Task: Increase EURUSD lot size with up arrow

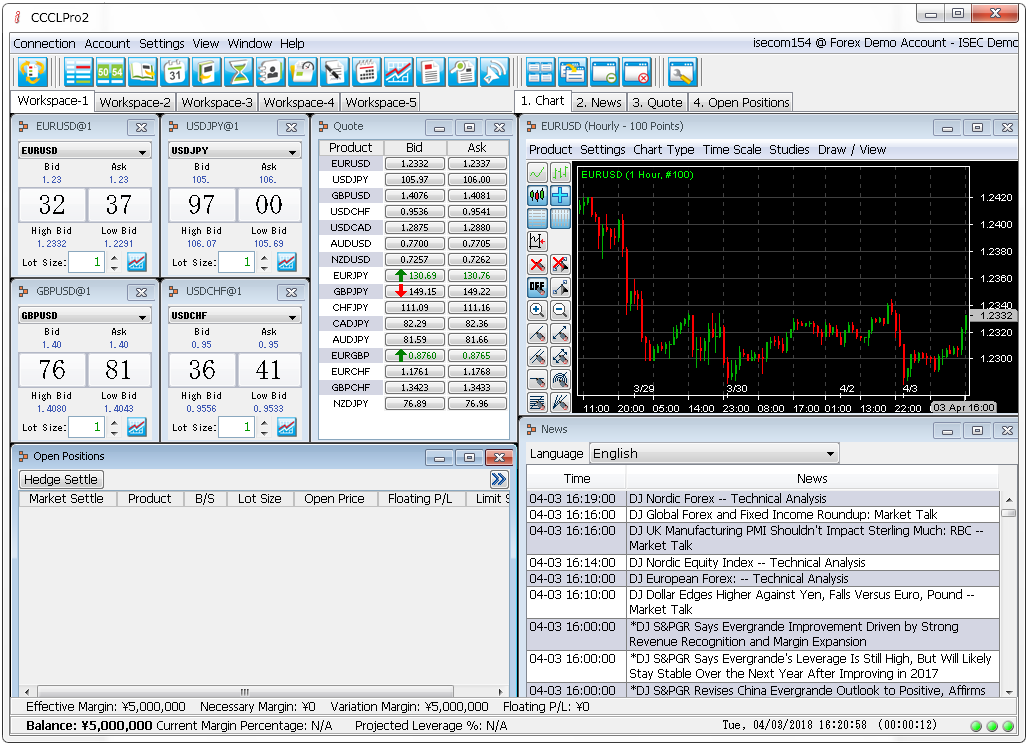Action: point(115,258)
